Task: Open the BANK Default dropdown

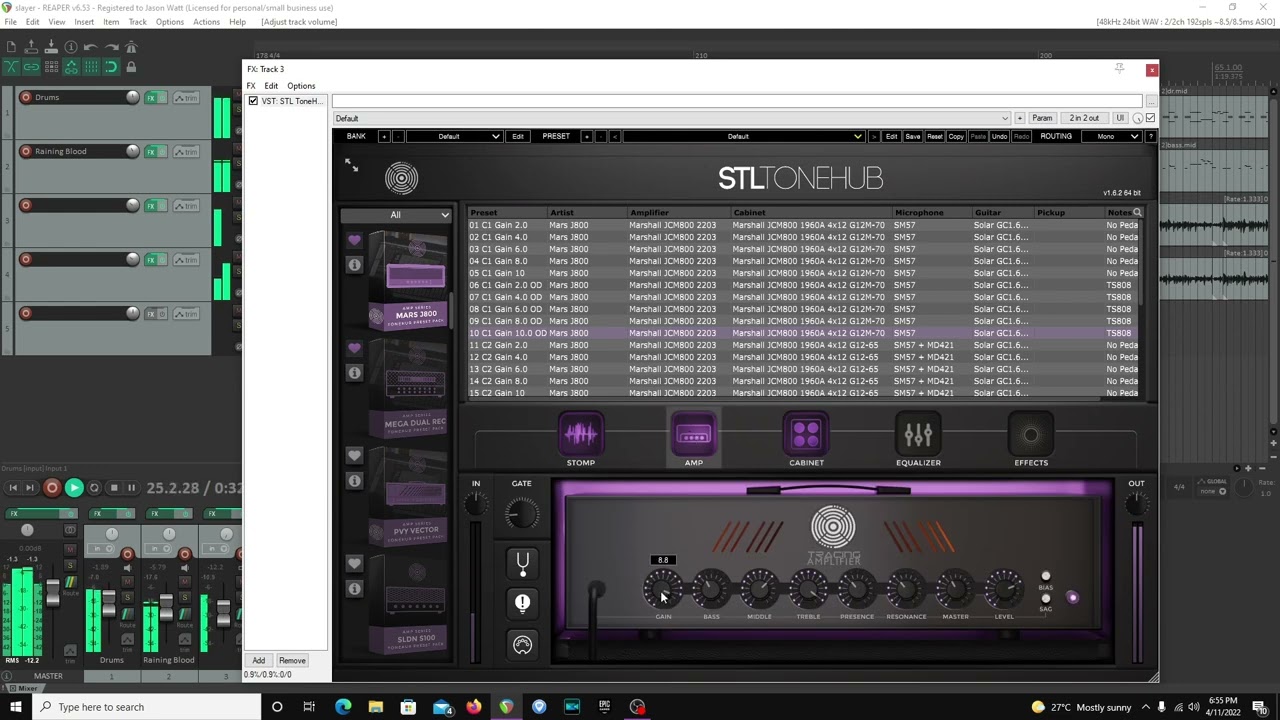Action: click(453, 136)
